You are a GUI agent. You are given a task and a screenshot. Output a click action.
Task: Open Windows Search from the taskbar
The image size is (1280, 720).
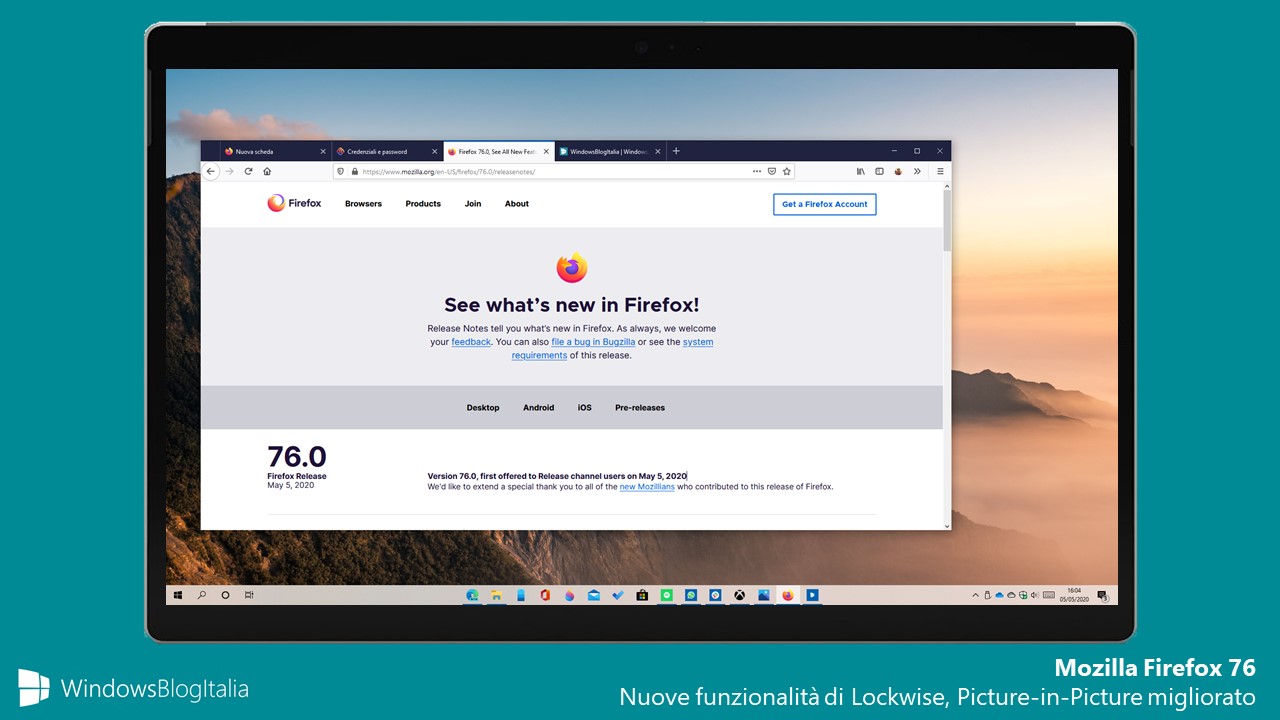coord(202,595)
